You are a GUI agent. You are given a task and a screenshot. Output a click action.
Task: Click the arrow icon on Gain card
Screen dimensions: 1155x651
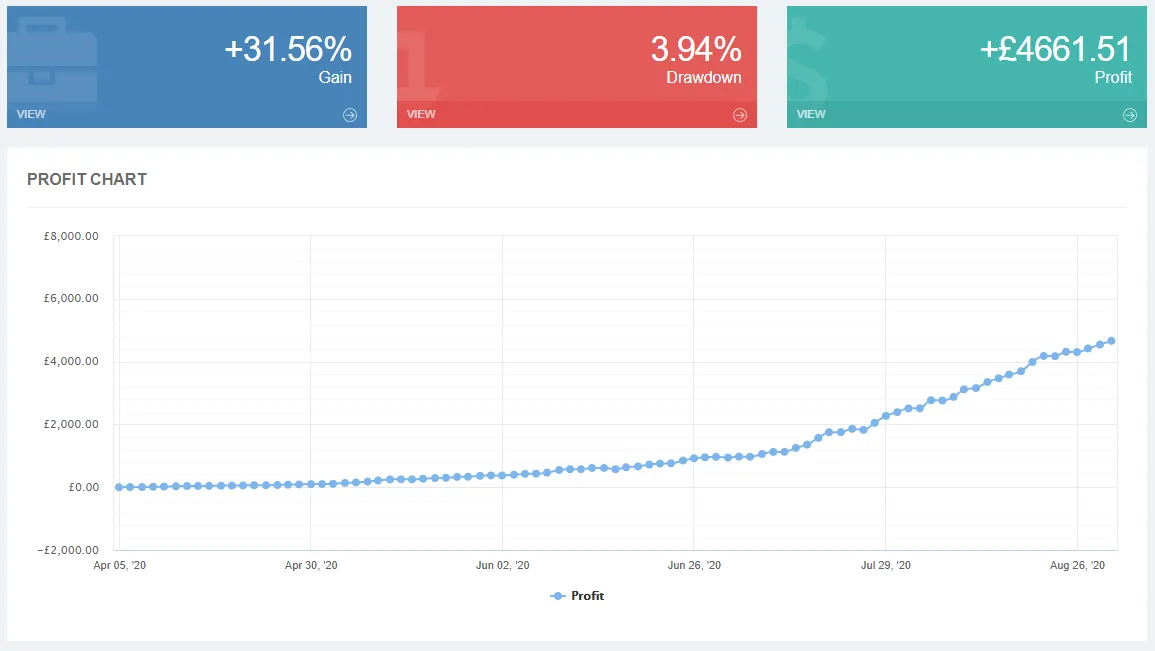(350, 115)
